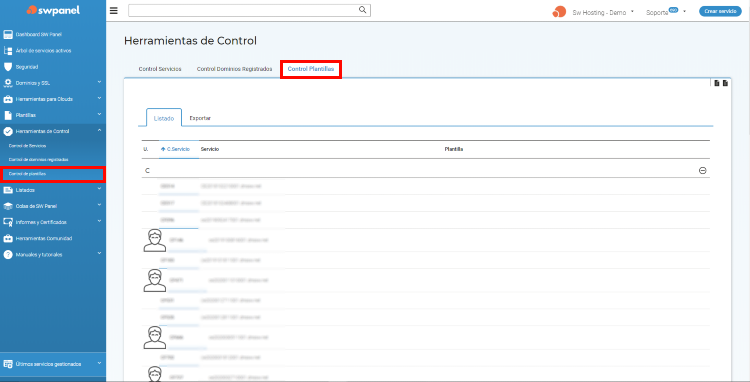Click the orange Sw Hosting avatar icon

tap(559, 12)
